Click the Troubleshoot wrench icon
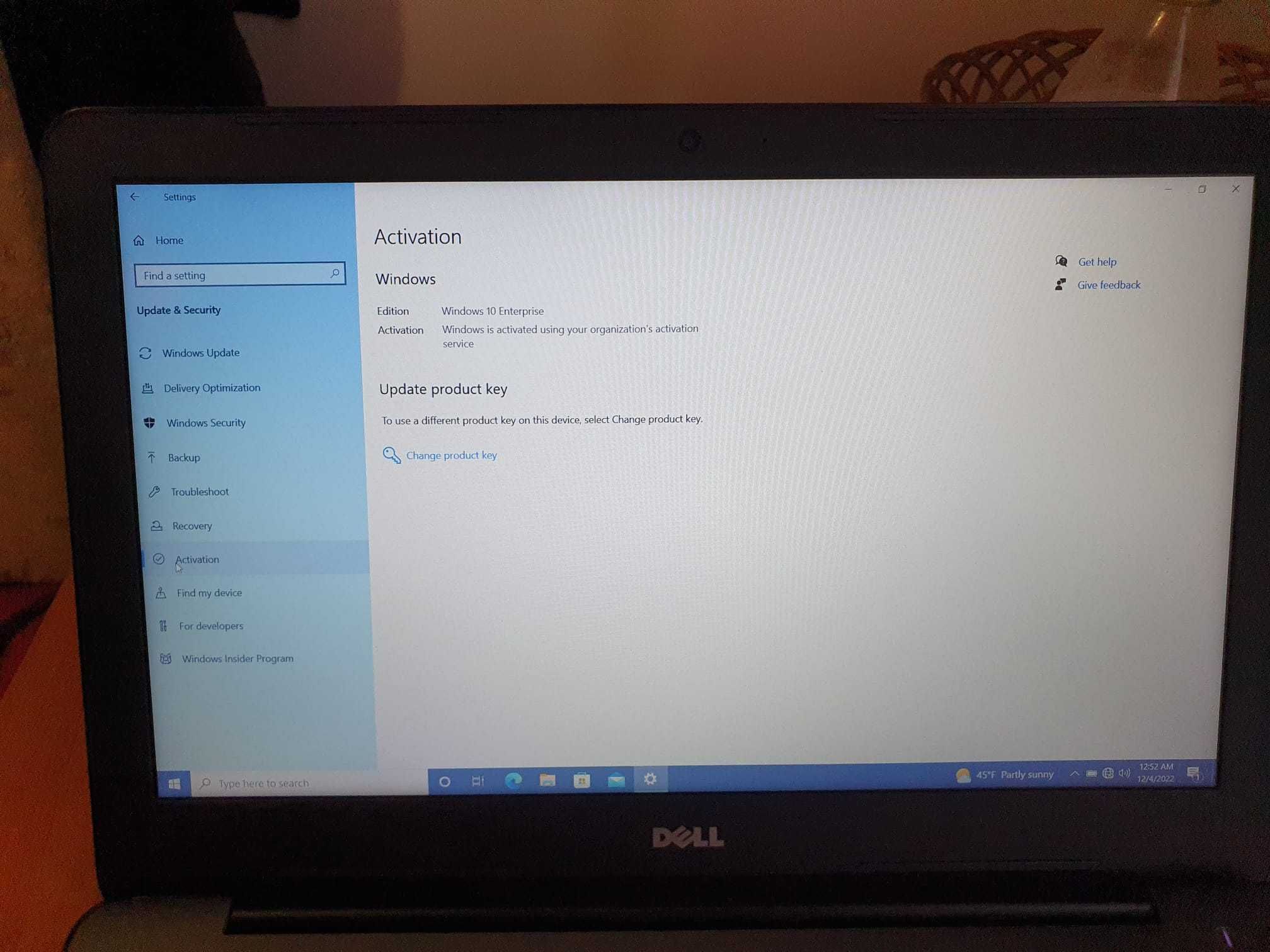This screenshot has height=952, width=1270. click(153, 491)
